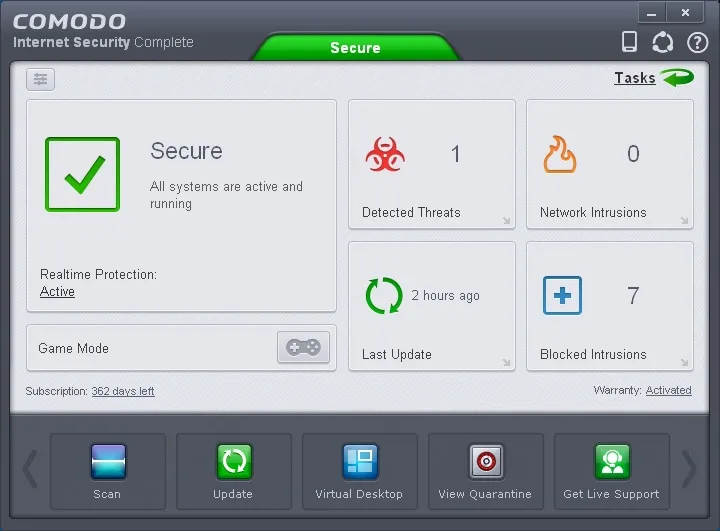720x531 pixels.
Task: Click the green circular arrows update icon
Action: coord(384,295)
